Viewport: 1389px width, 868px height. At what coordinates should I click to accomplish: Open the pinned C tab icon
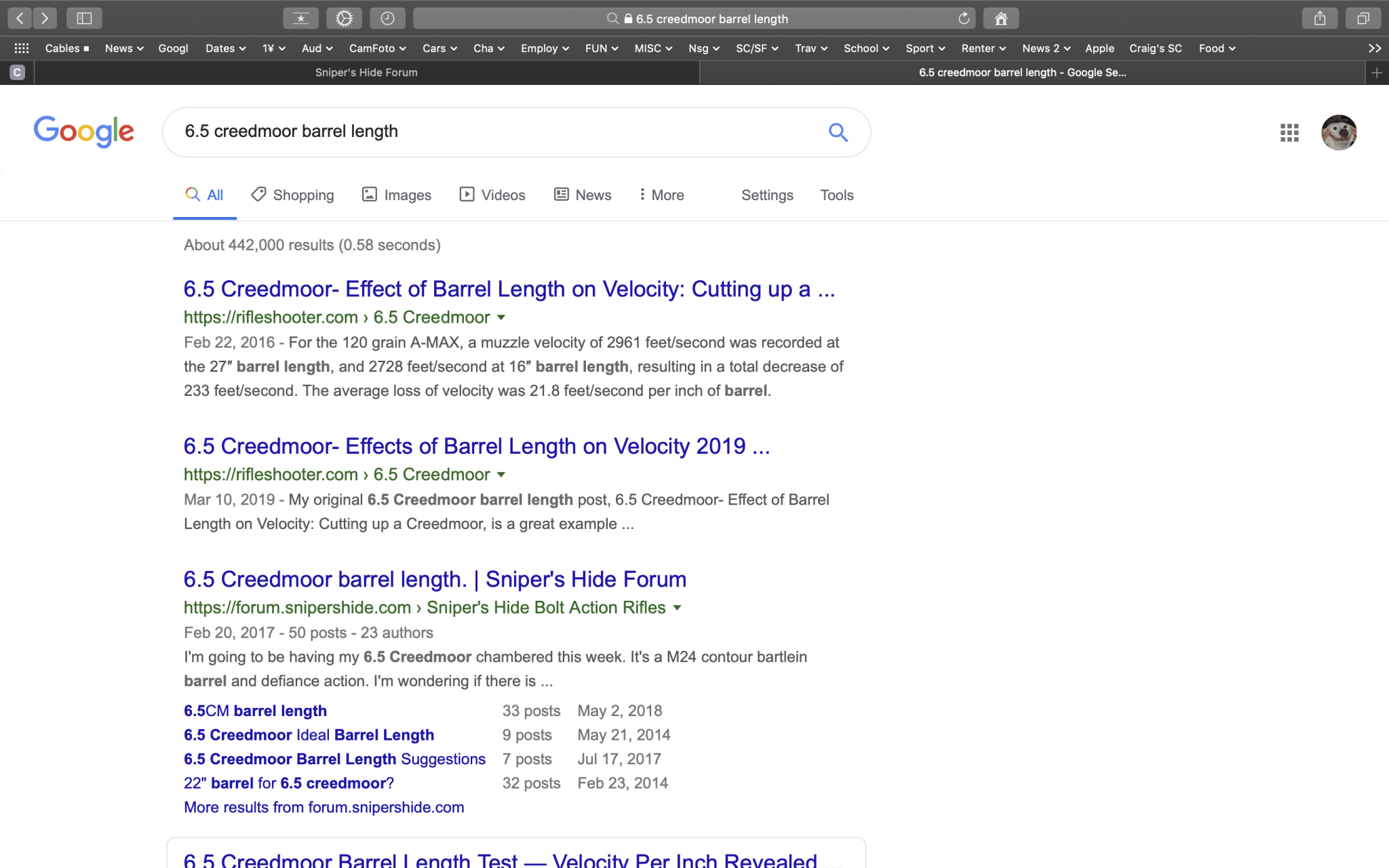[18, 73]
